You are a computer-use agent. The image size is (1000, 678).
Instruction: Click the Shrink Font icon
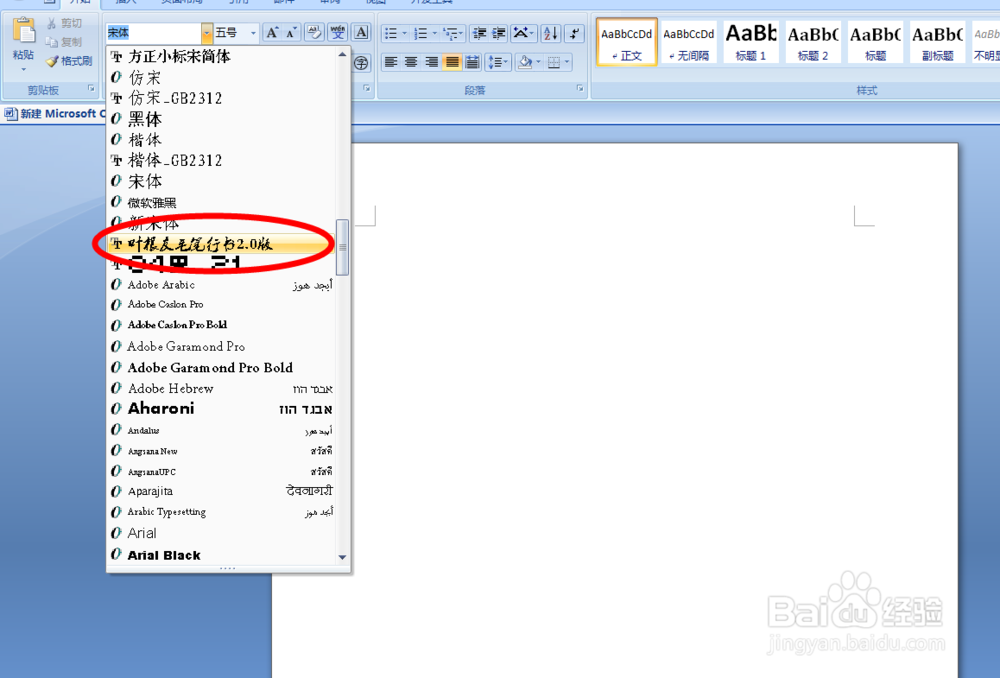pos(291,33)
